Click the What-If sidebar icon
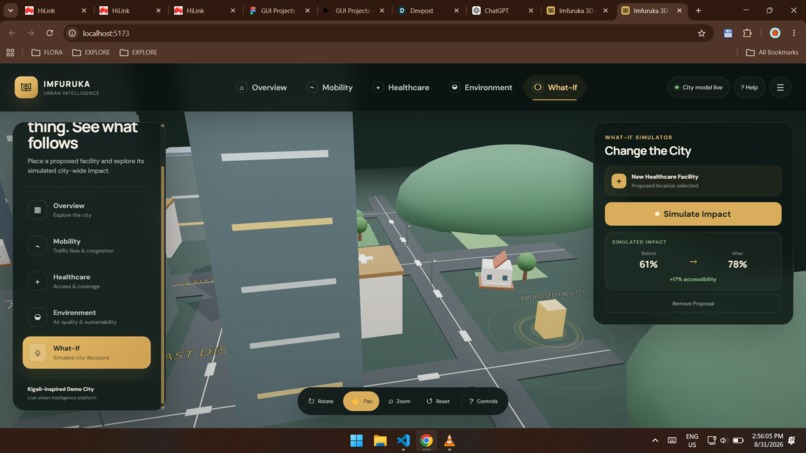Image resolution: width=806 pixels, height=453 pixels. (x=38, y=353)
